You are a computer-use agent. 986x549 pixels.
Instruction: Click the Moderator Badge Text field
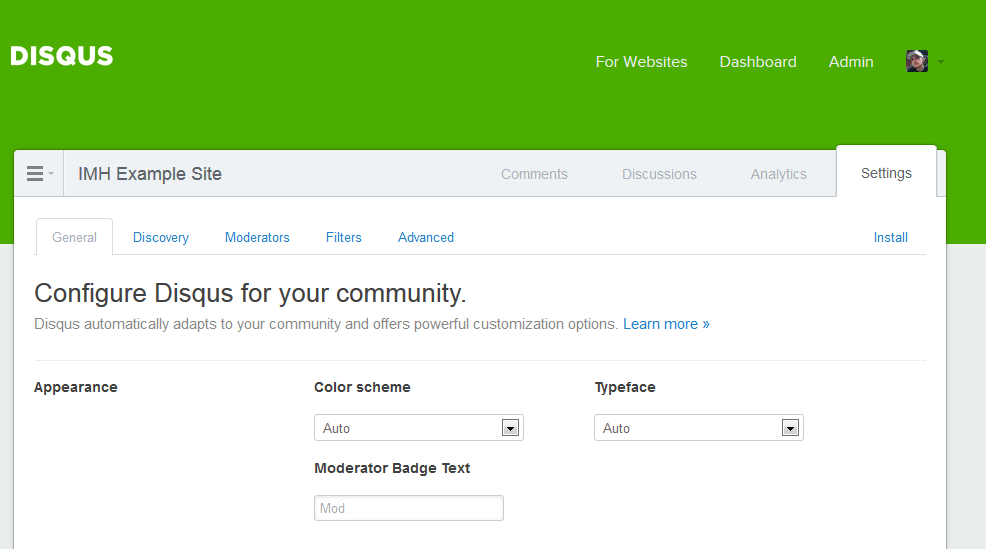point(408,508)
